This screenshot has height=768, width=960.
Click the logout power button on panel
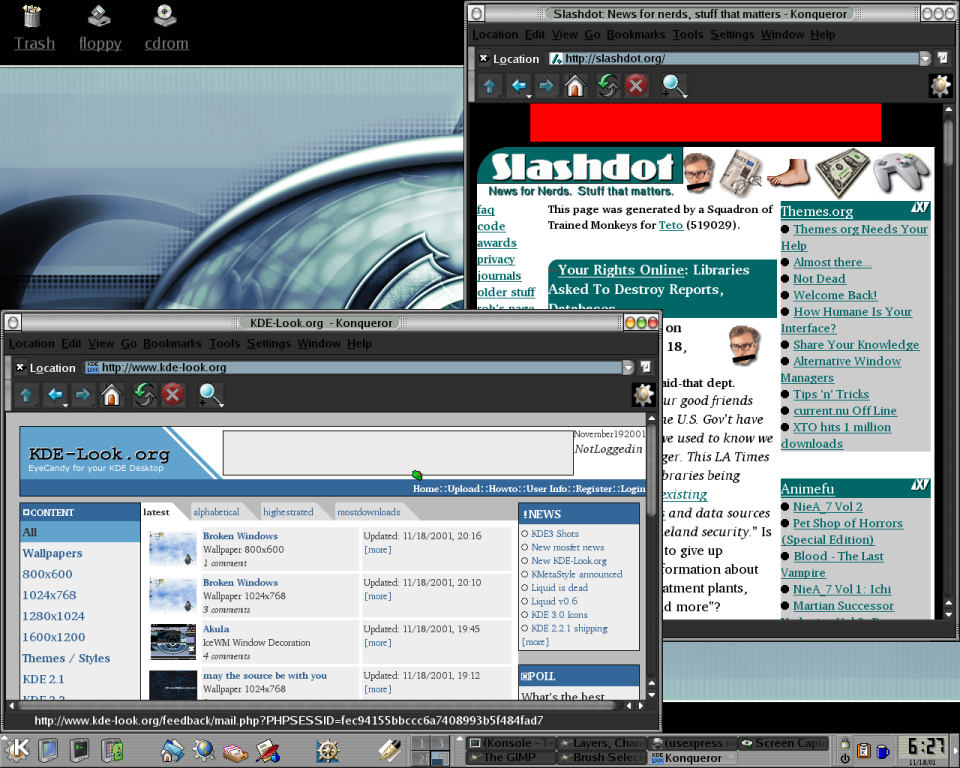coord(845,758)
